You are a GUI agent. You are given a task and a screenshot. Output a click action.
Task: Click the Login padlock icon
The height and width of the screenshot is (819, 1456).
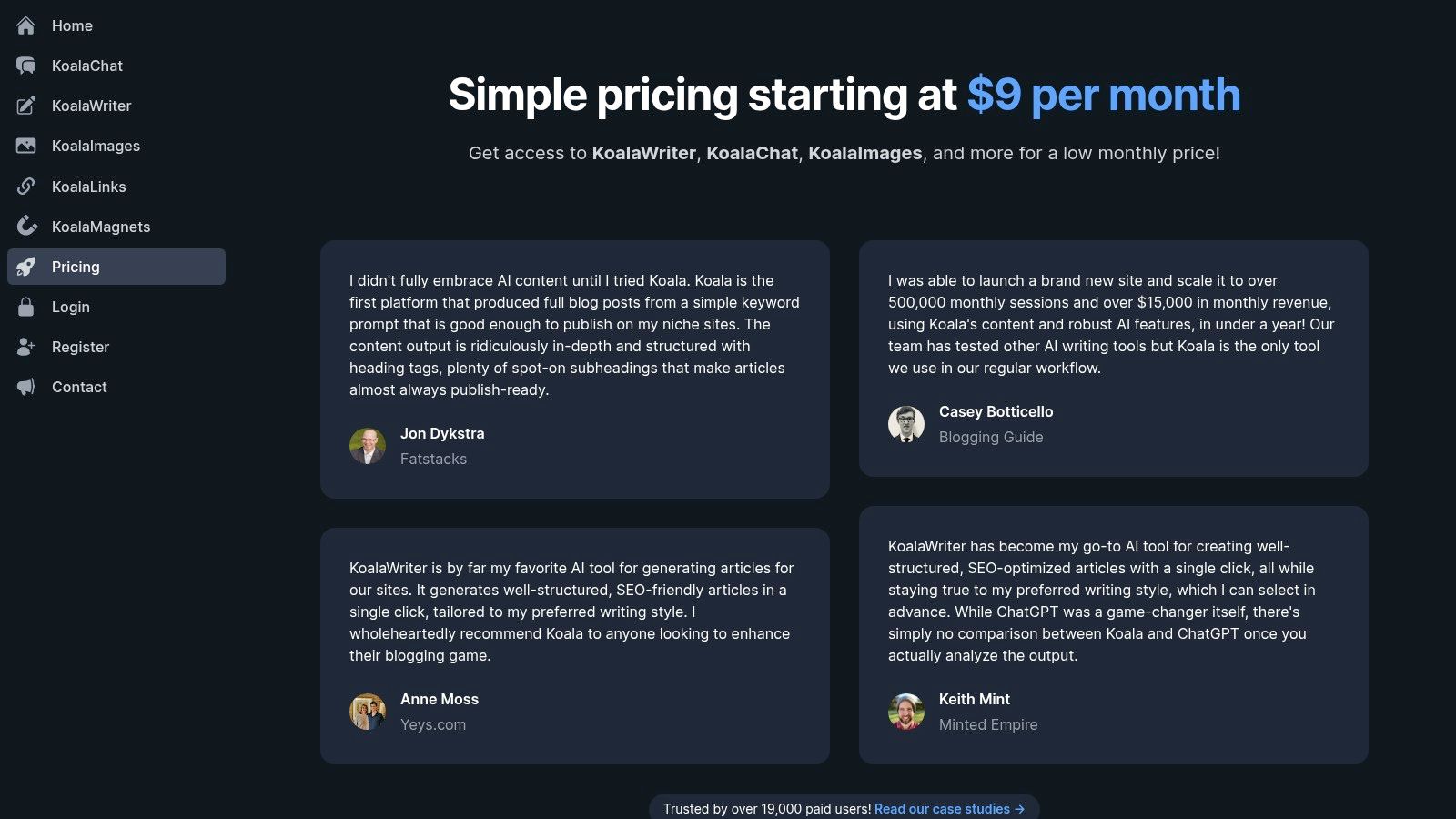click(26, 307)
